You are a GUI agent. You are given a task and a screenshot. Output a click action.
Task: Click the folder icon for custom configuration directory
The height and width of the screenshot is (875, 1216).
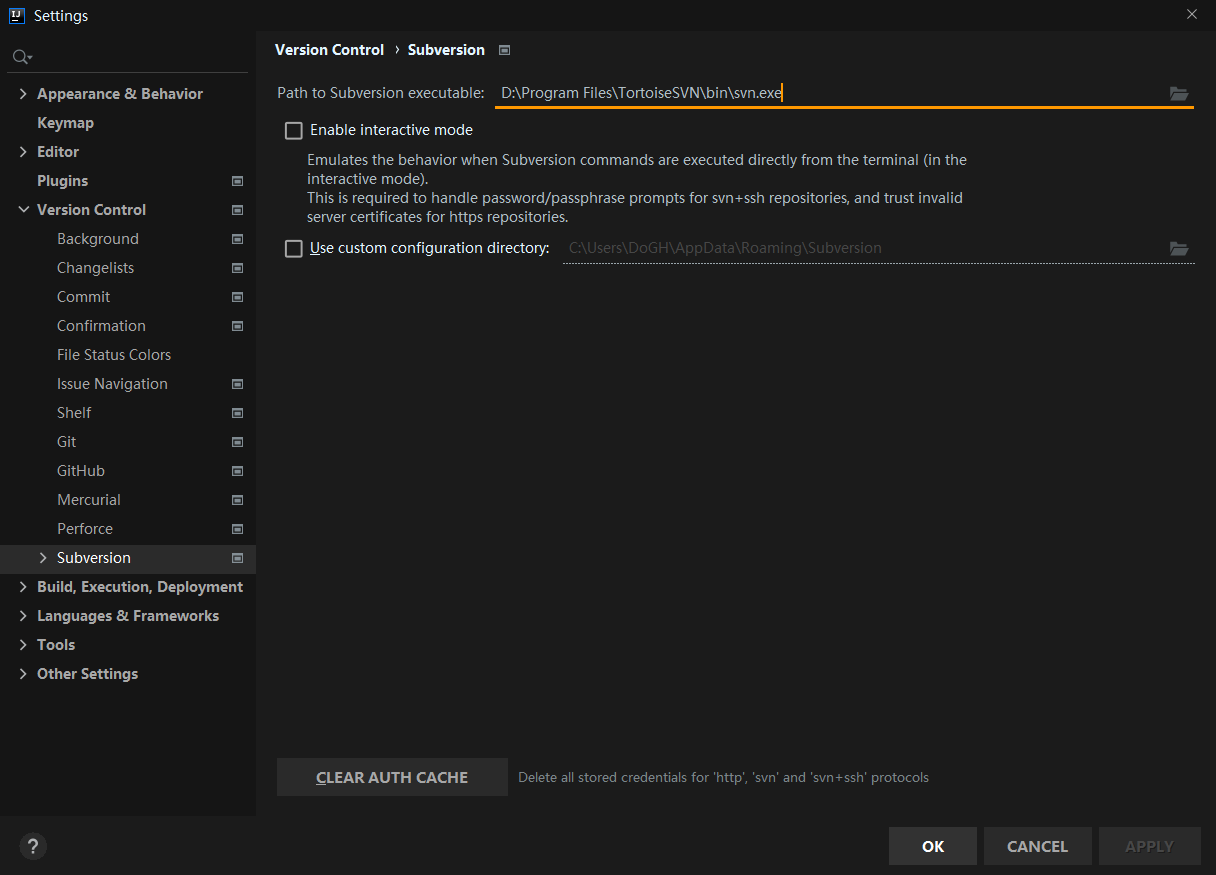1179,248
